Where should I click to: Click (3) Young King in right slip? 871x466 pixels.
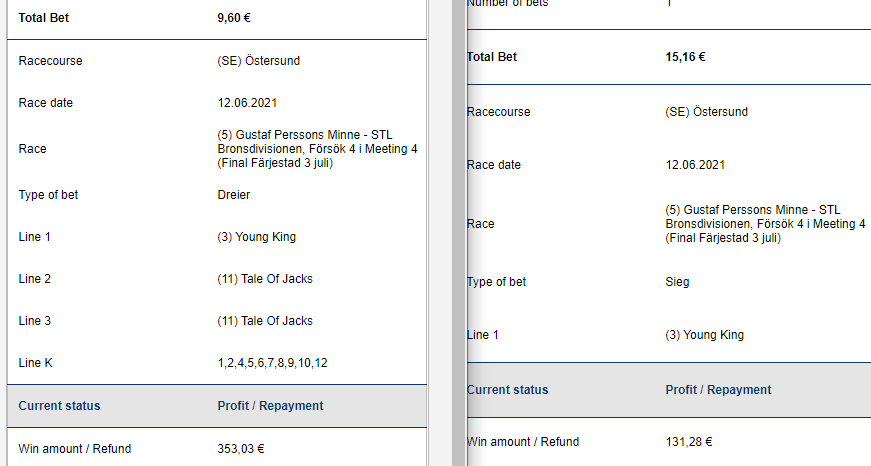pyautogui.click(x=704, y=335)
